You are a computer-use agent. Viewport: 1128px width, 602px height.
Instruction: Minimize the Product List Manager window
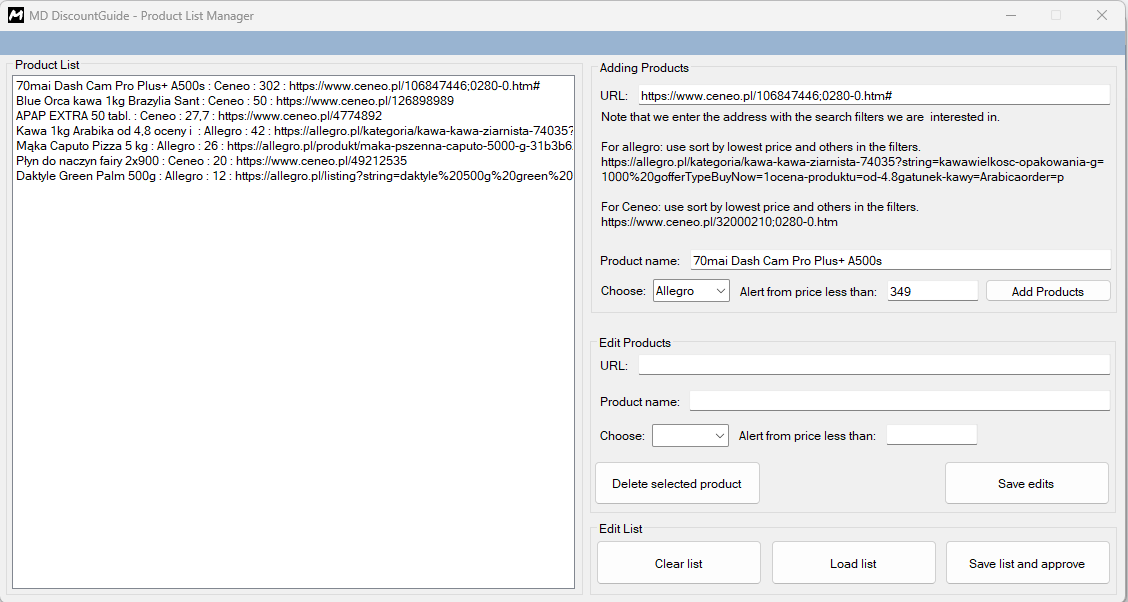(x=1011, y=15)
